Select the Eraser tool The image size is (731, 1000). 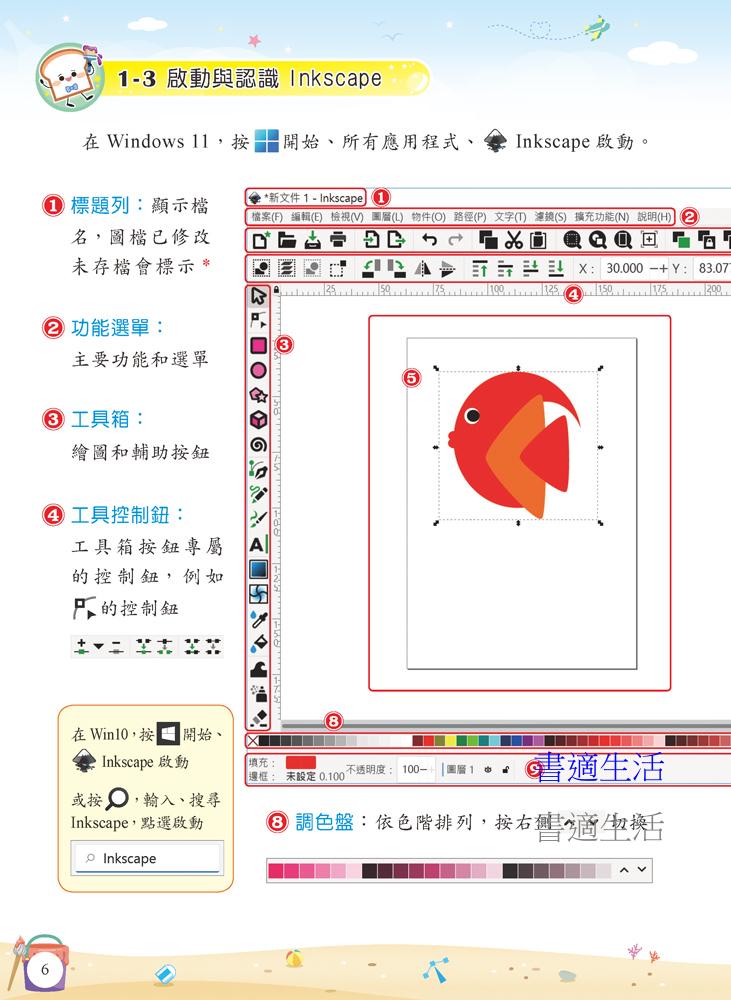258,718
